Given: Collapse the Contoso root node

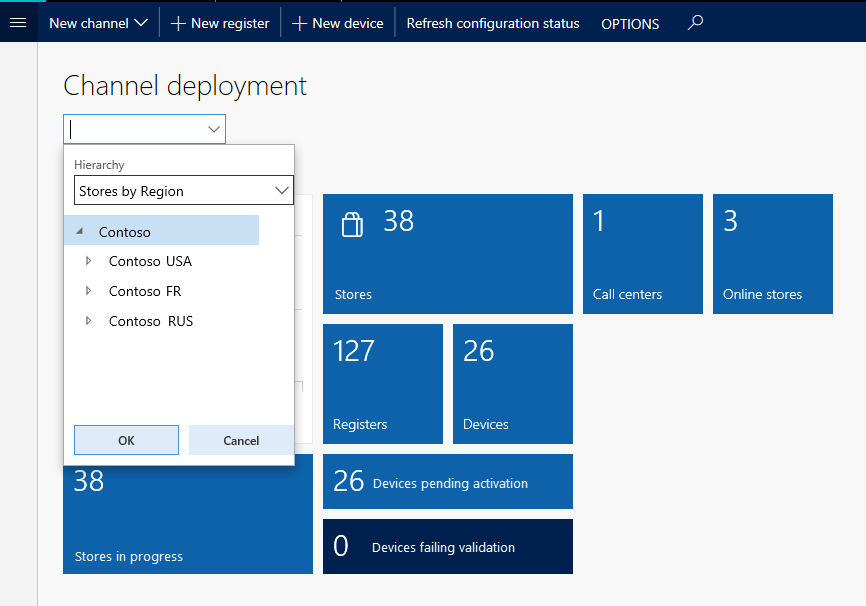Looking at the screenshot, I should (x=80, y=231).
